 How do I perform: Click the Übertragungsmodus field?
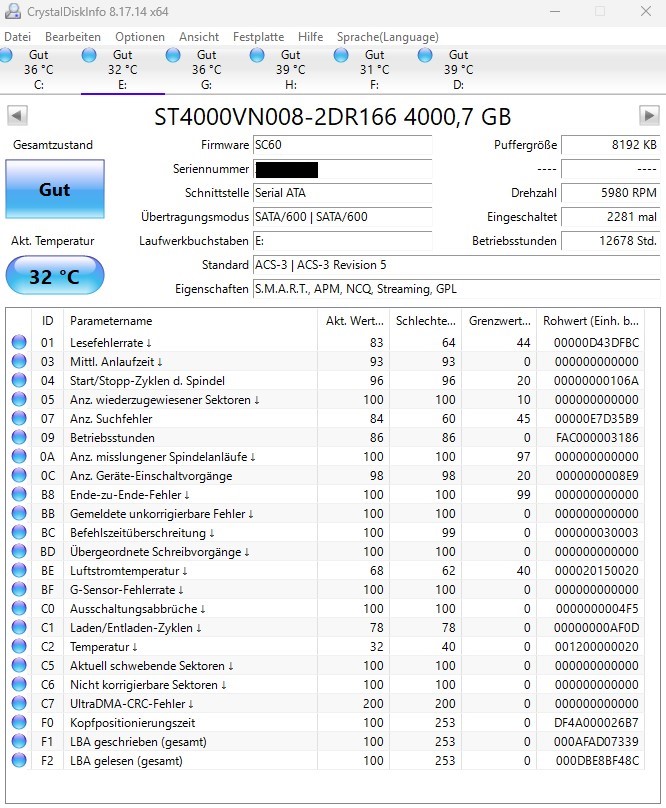(342, 216)
